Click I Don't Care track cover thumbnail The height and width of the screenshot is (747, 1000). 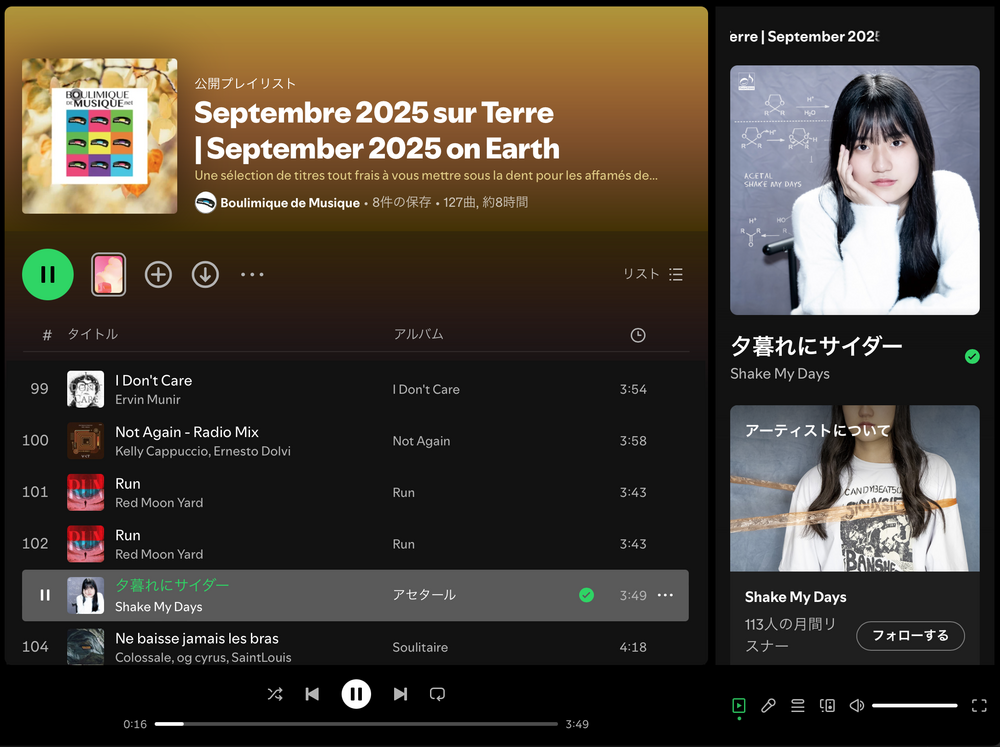tap(85, 389)
